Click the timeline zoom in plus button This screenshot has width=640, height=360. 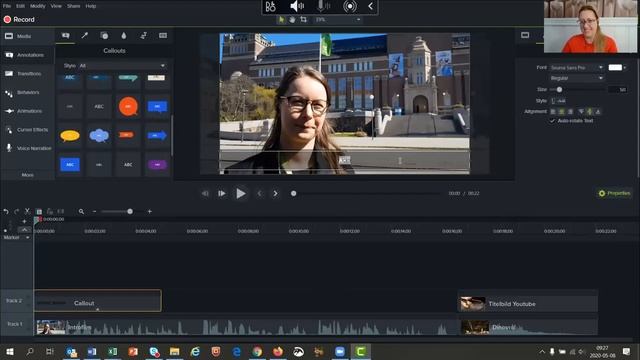tap(150, 211)
